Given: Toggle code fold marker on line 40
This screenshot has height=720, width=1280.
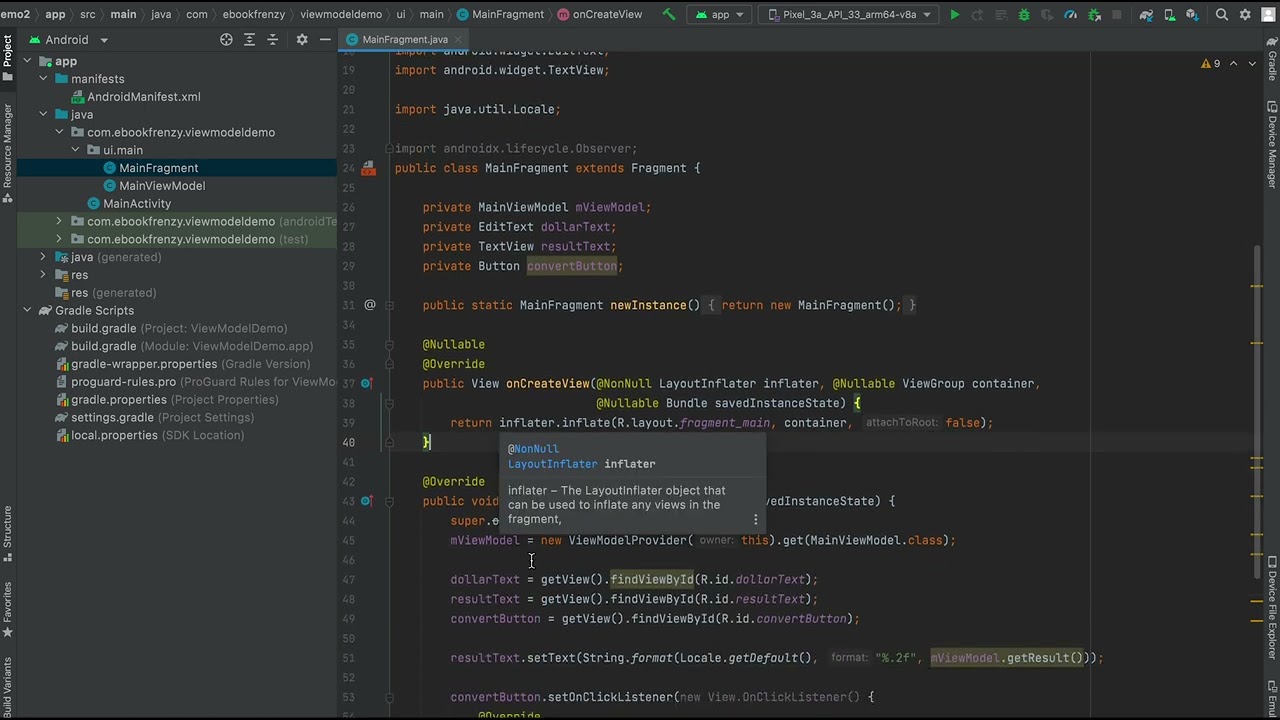Looking at the screenshot, I should [389, 442].
